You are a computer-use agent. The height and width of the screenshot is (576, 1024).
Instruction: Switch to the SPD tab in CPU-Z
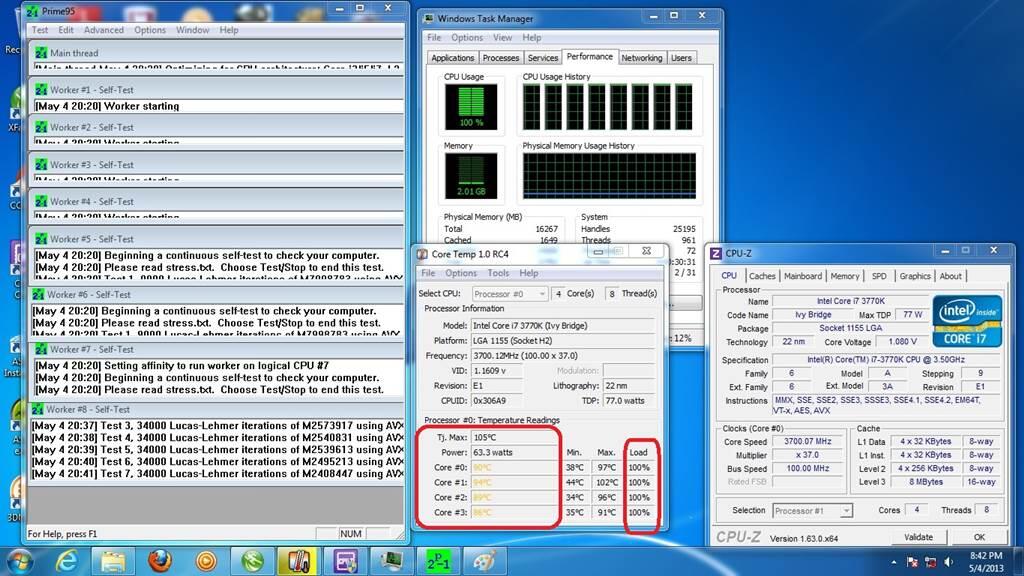[x=879, y=276]
